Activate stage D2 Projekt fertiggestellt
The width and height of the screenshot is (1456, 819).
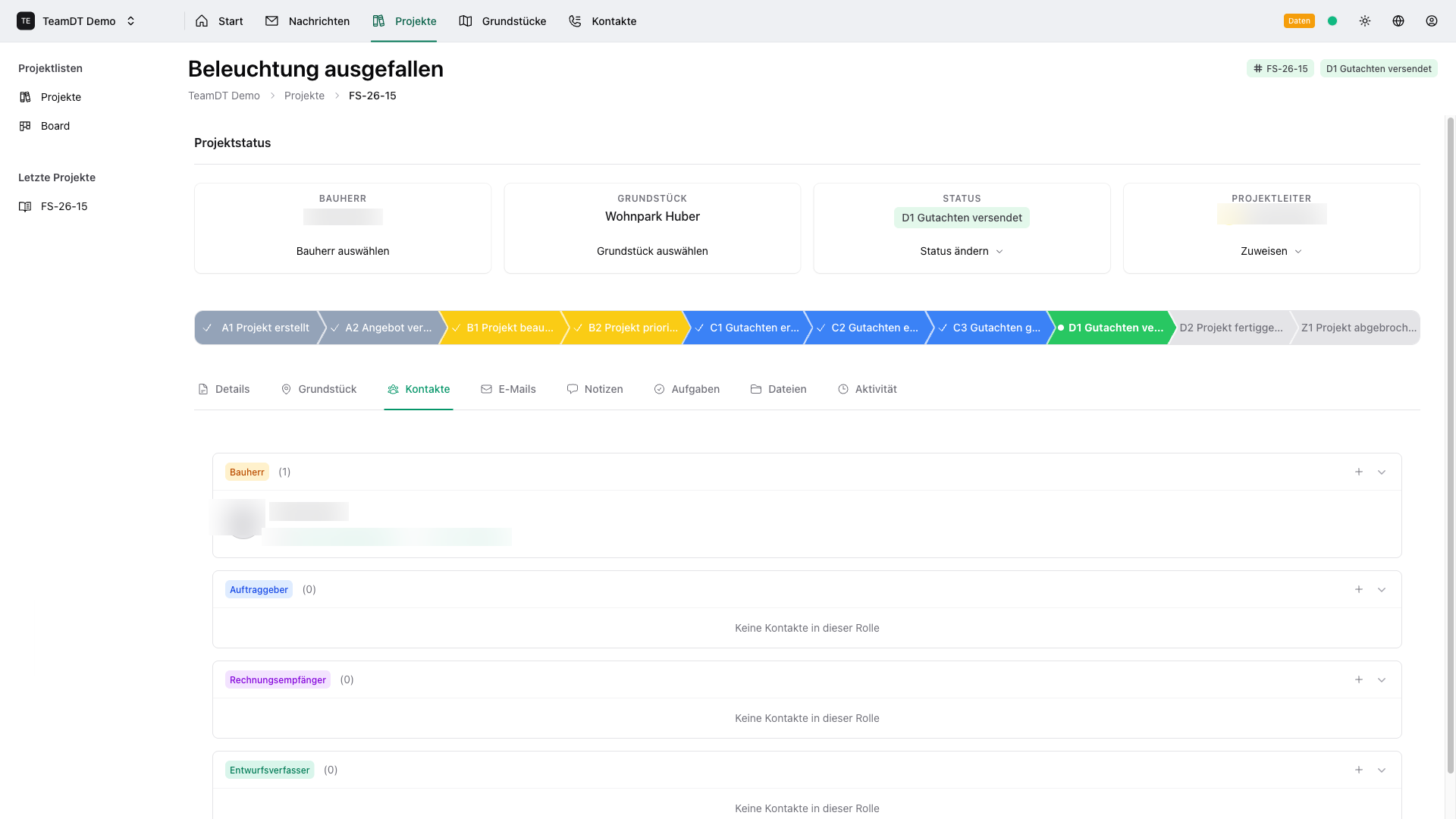click(x=1228, y=327)
